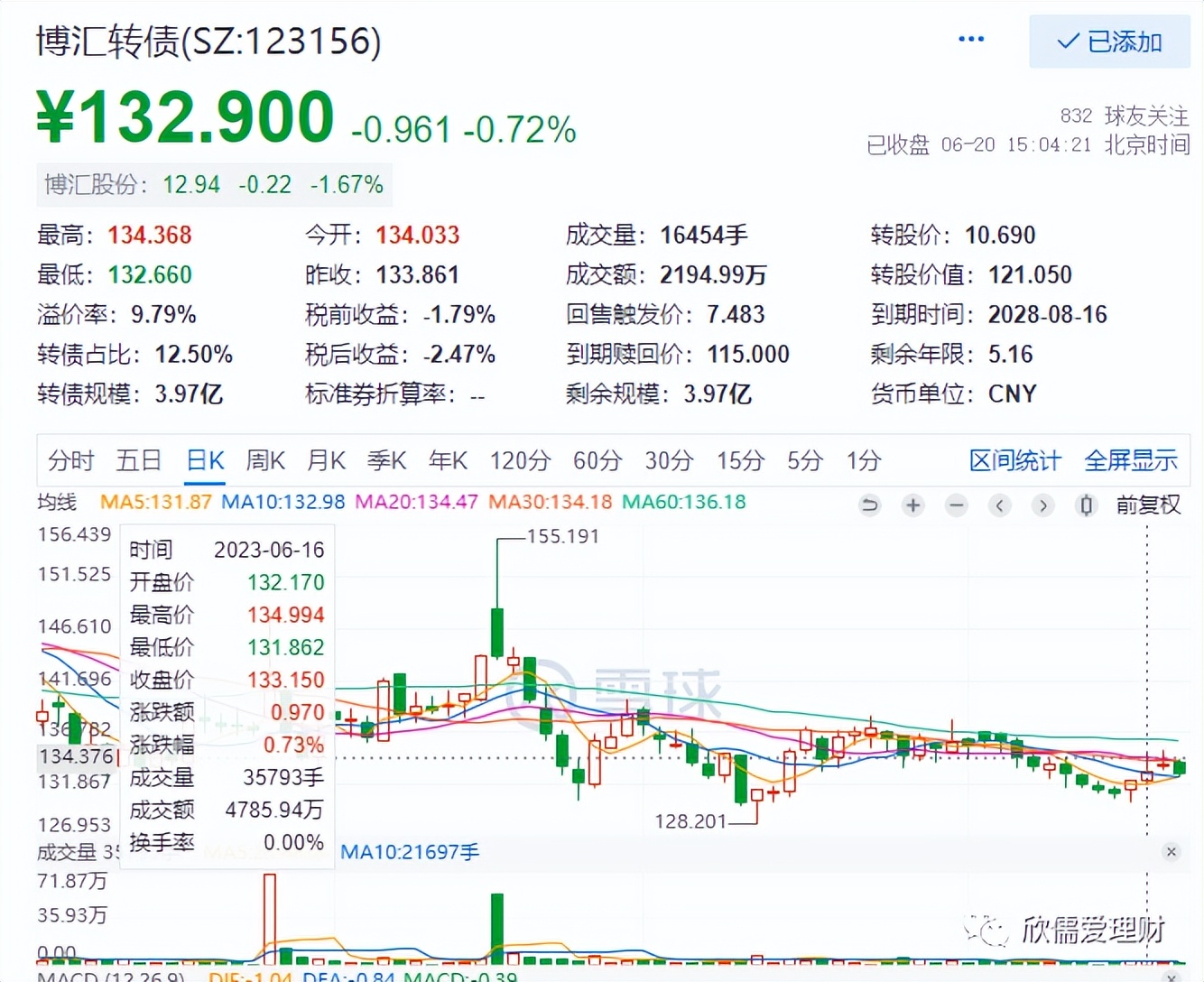Pan the chart right using the right chevron icon
Viewport: 1204px width, 982px height.
1042,505
